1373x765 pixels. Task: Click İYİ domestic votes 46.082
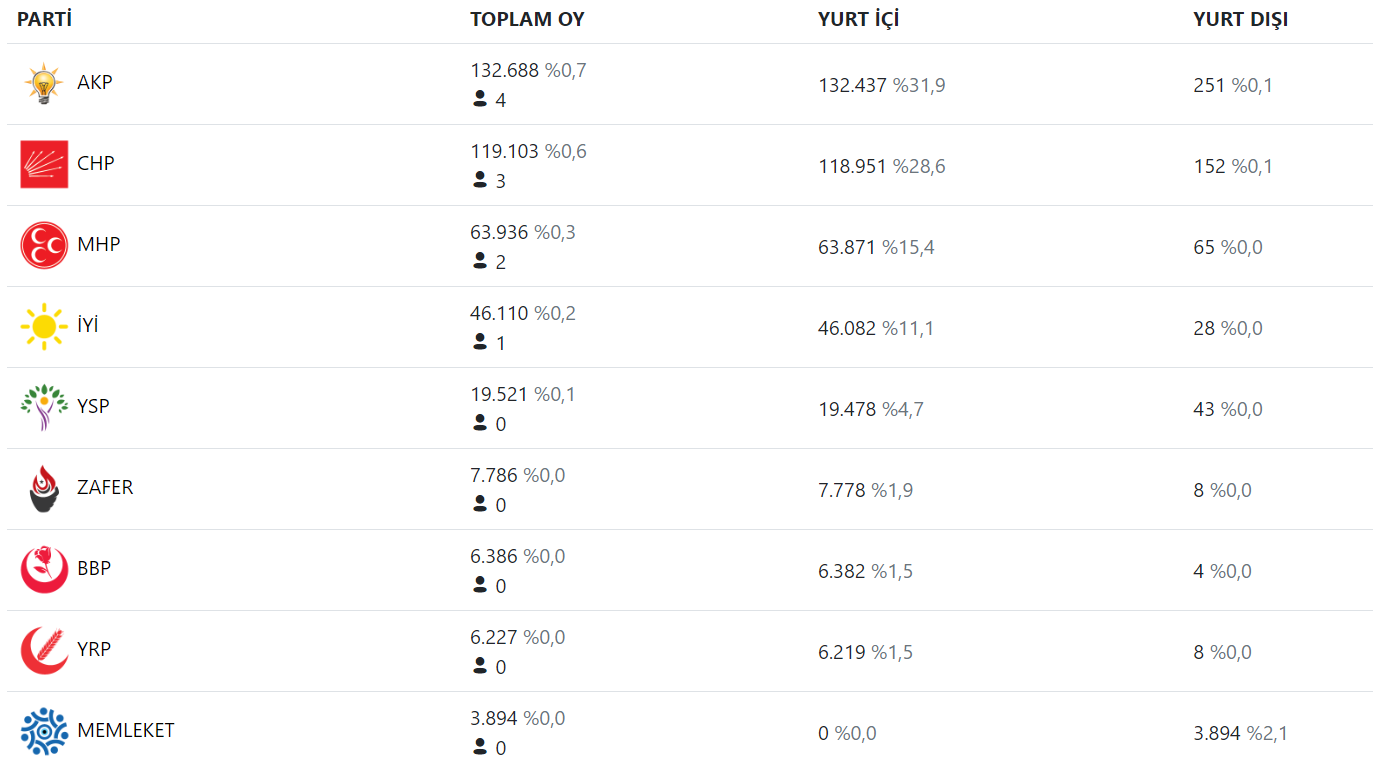[846, 328]
